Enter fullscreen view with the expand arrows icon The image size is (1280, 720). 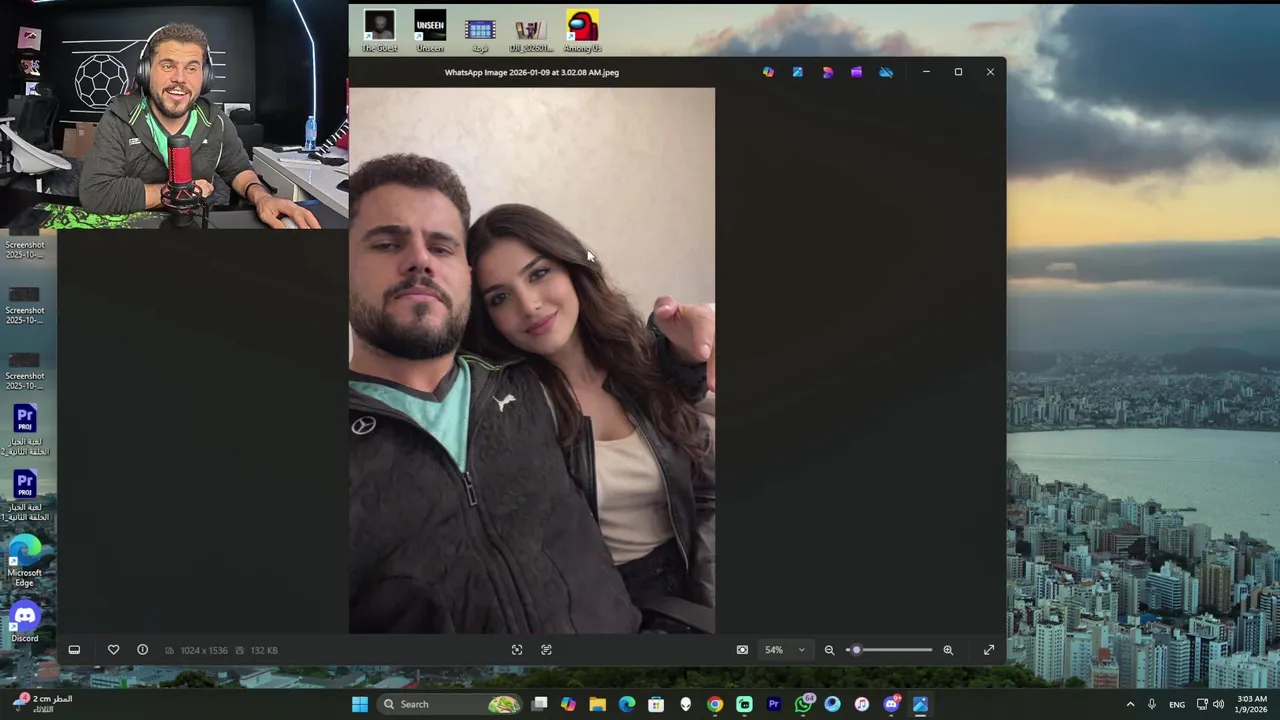point(989,650)
